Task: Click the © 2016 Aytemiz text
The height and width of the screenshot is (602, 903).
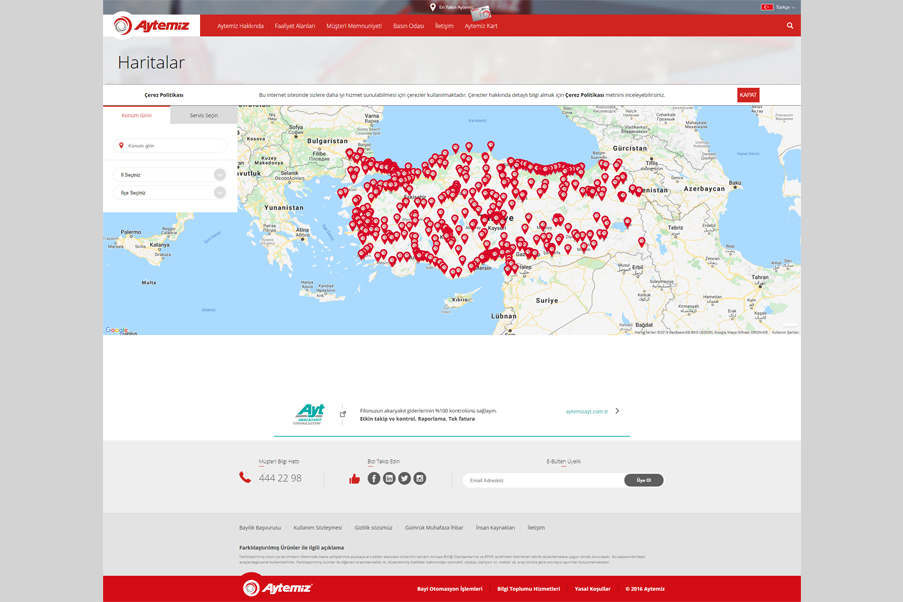Action: coord(645,589)
